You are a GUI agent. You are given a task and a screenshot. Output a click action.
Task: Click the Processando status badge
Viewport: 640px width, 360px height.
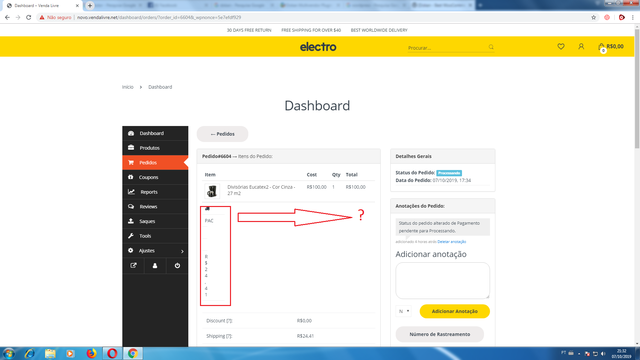pos(449,173)
